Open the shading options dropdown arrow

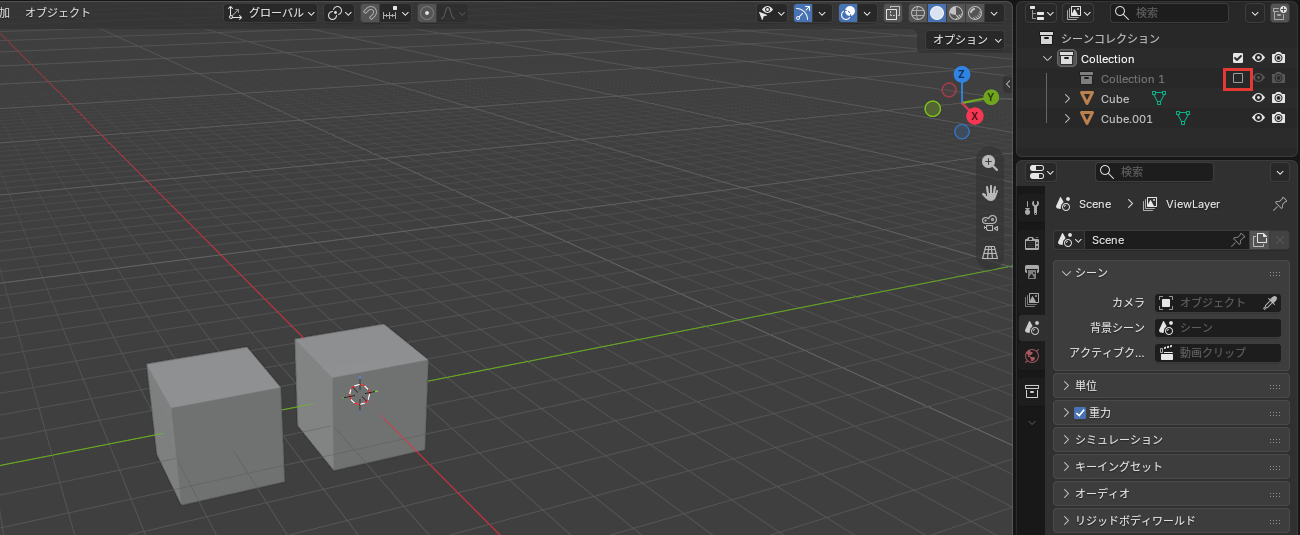994,13
